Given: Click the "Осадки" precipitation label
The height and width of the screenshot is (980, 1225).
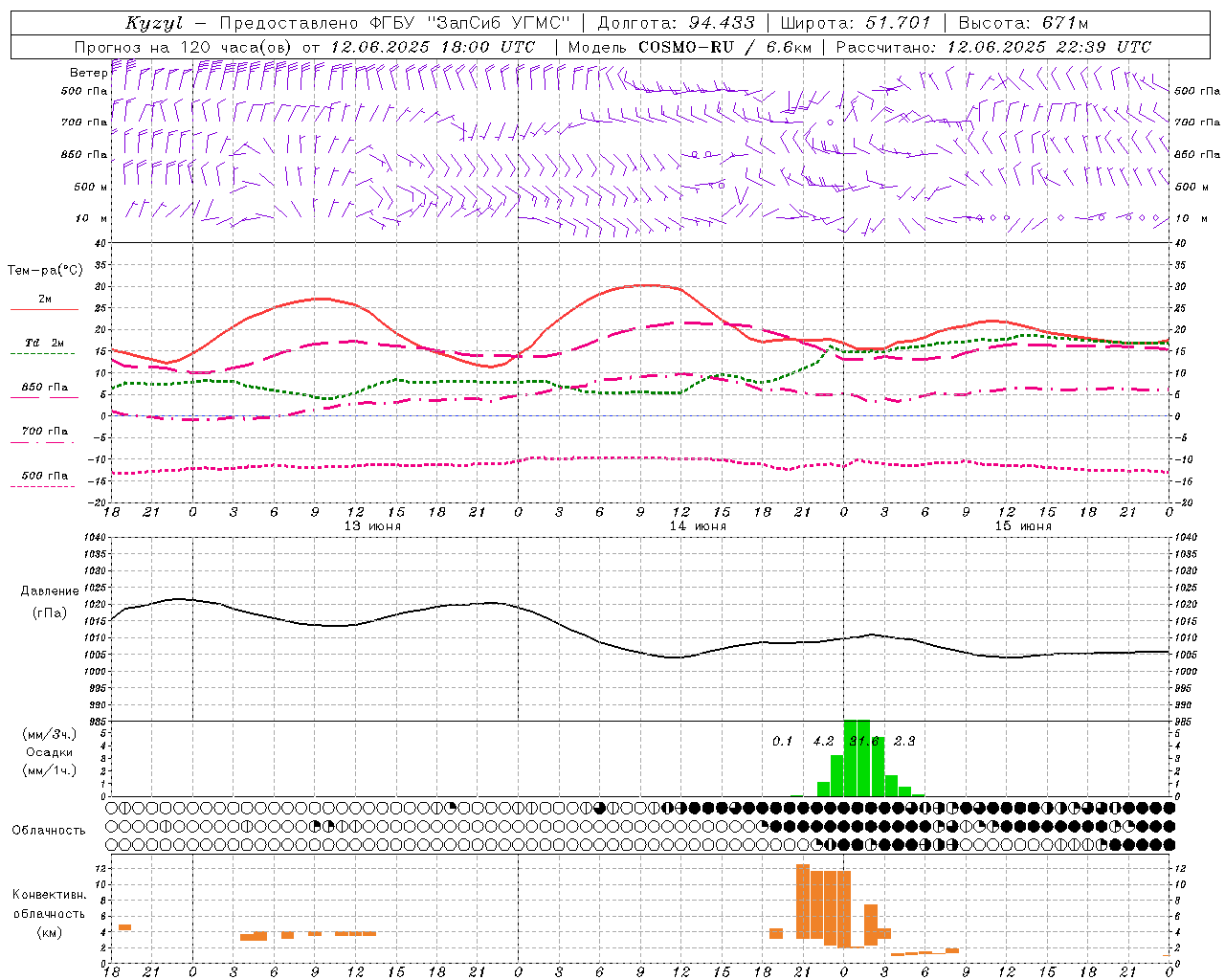Looking at the screenshot, I should (50, 752).
